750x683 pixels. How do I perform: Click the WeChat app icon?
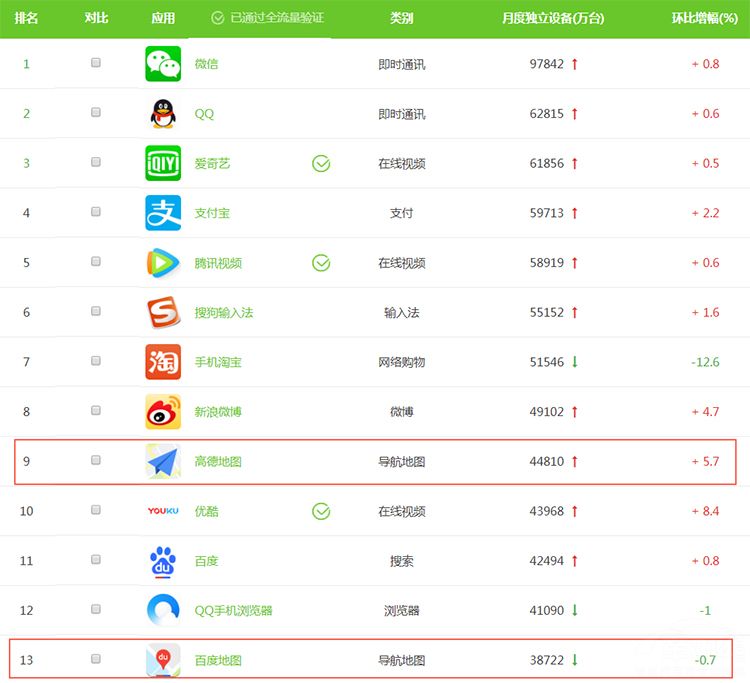pyautogui.click(x=163, y=64)
